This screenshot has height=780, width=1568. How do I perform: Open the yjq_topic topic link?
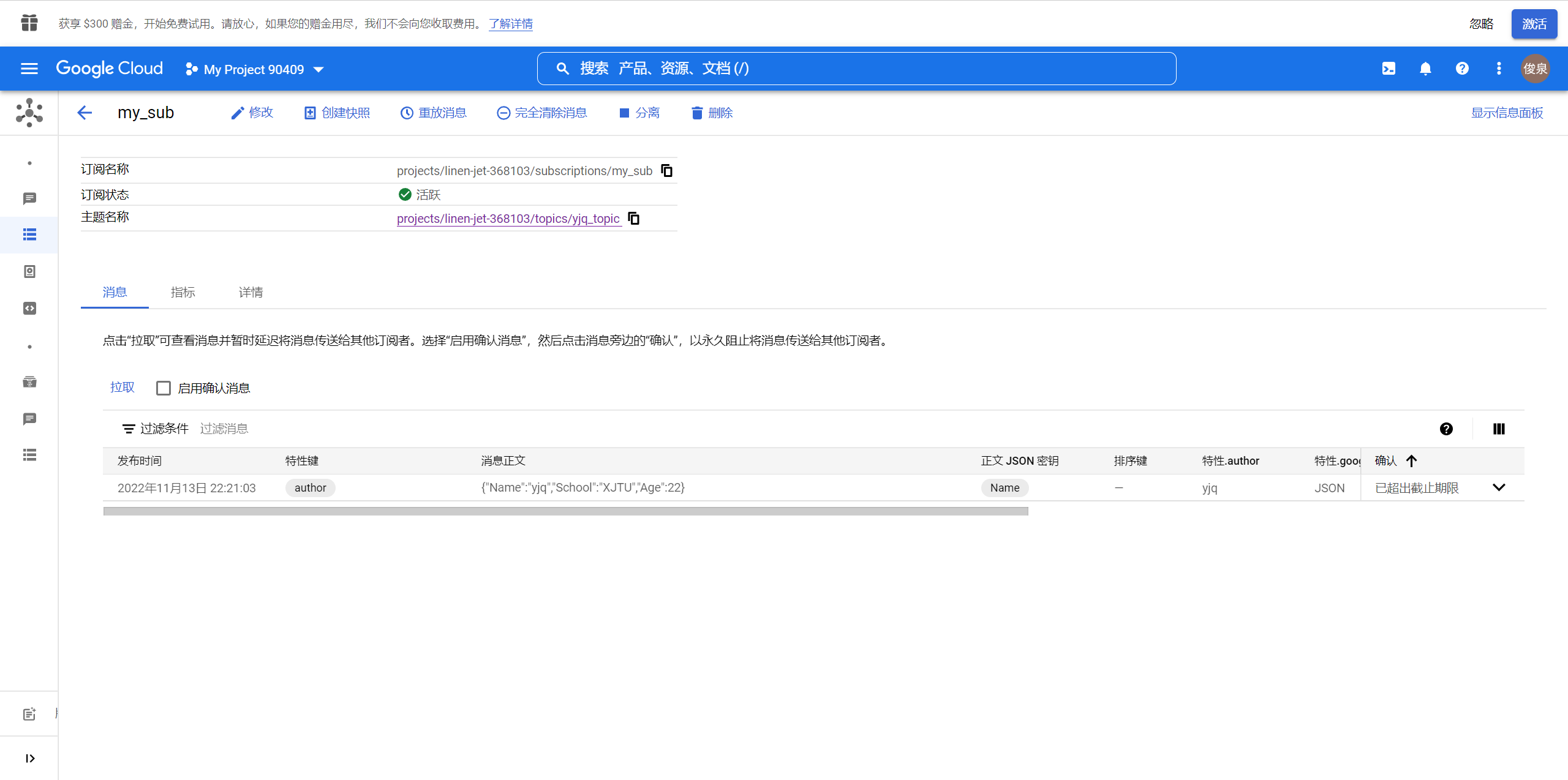point(508,219)
